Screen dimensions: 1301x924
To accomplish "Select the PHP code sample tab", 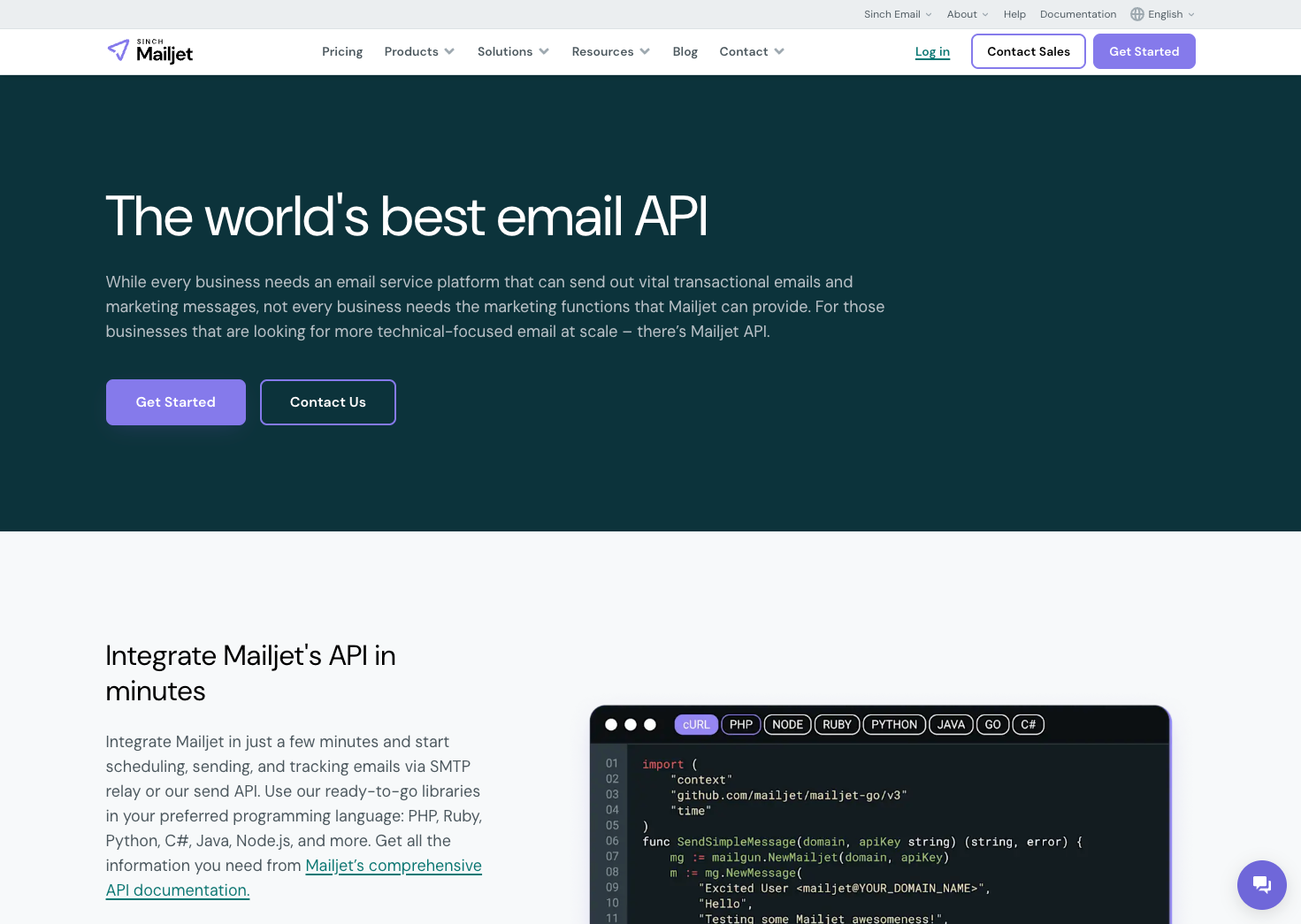I will (x=740, y=724).
